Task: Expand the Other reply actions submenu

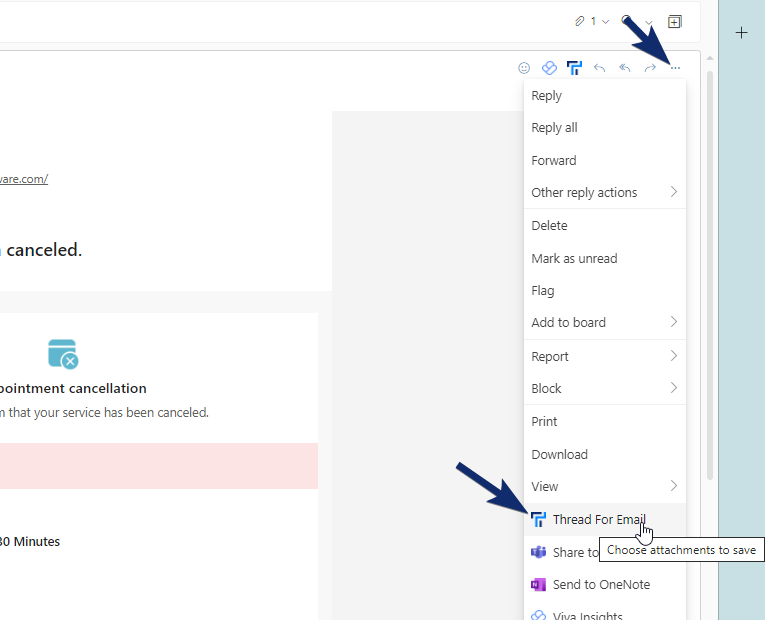Action: pyautogui.click(x=605, y=193)
